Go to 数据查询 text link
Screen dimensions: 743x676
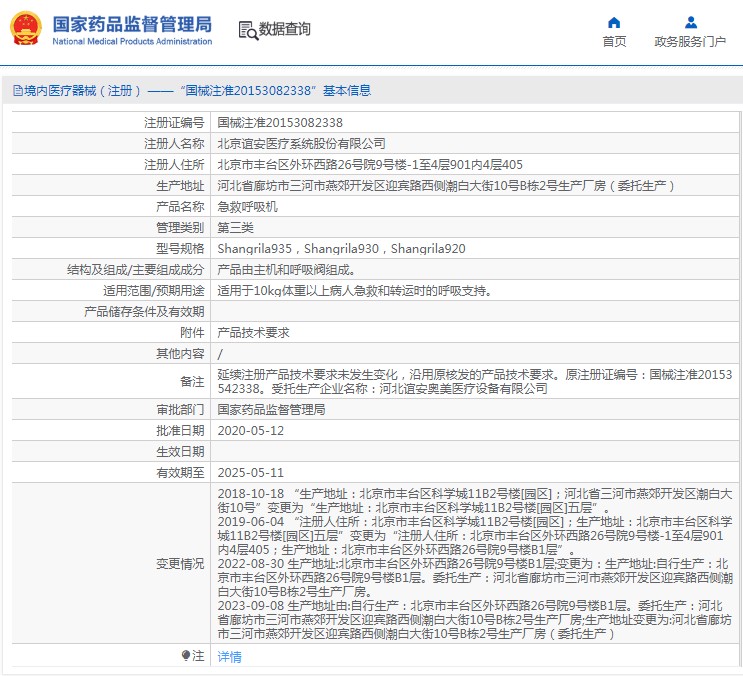click(285, 30)
